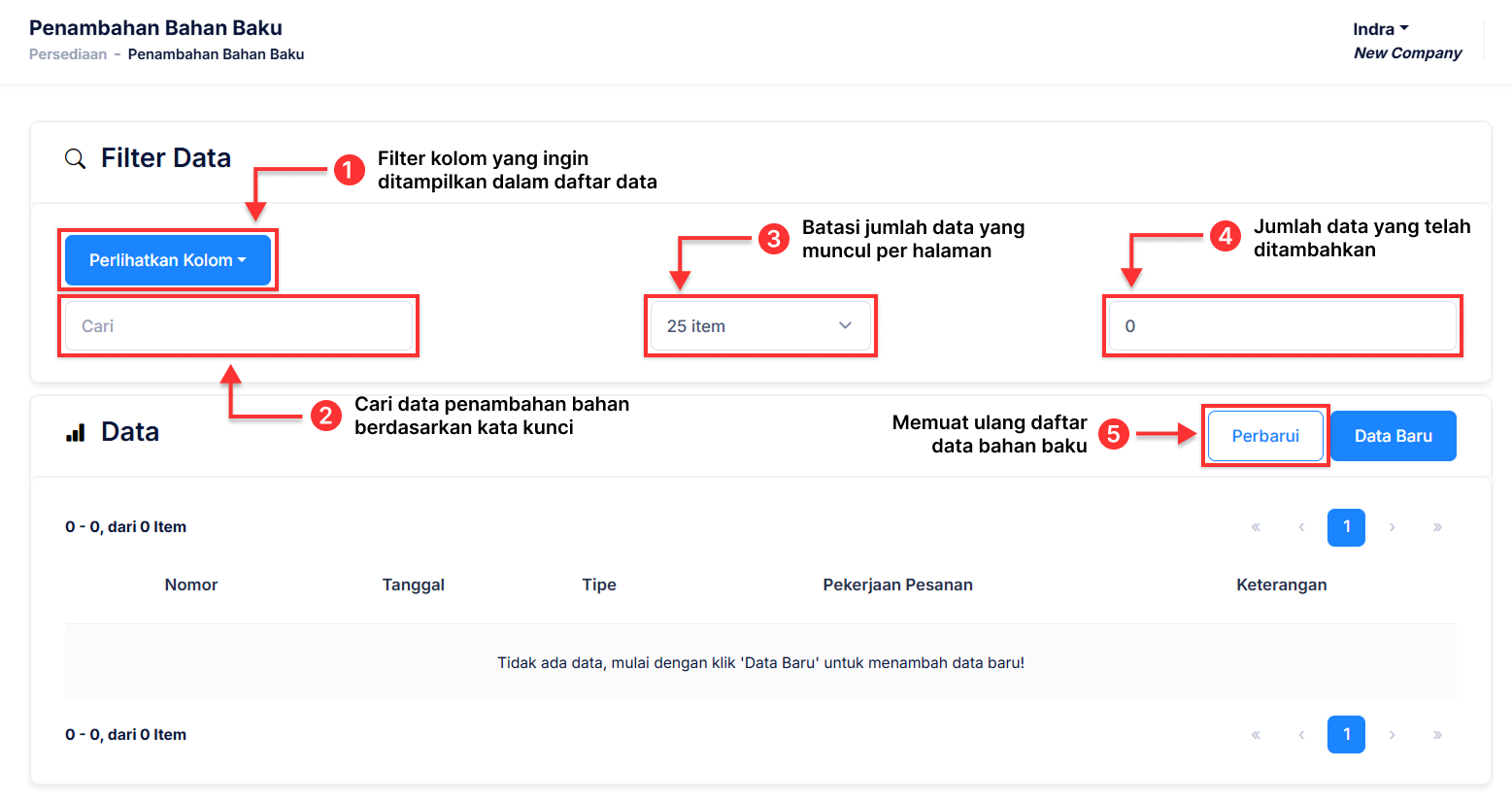This screenshot has width=1512, height=802.
Task: Click the Data bar chart icon
Action: [x=76, y=433]
